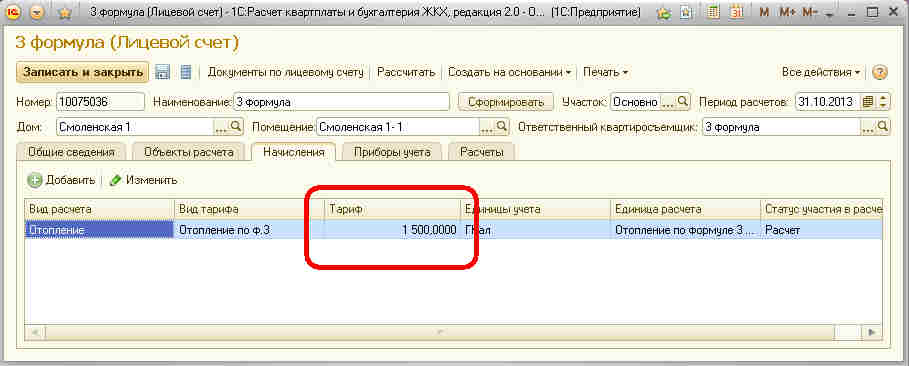Image resolution: width=909 pixels, height=366 pixels.
Task: Click into the Дом field Смоленская 1
Action: point(135,126)
